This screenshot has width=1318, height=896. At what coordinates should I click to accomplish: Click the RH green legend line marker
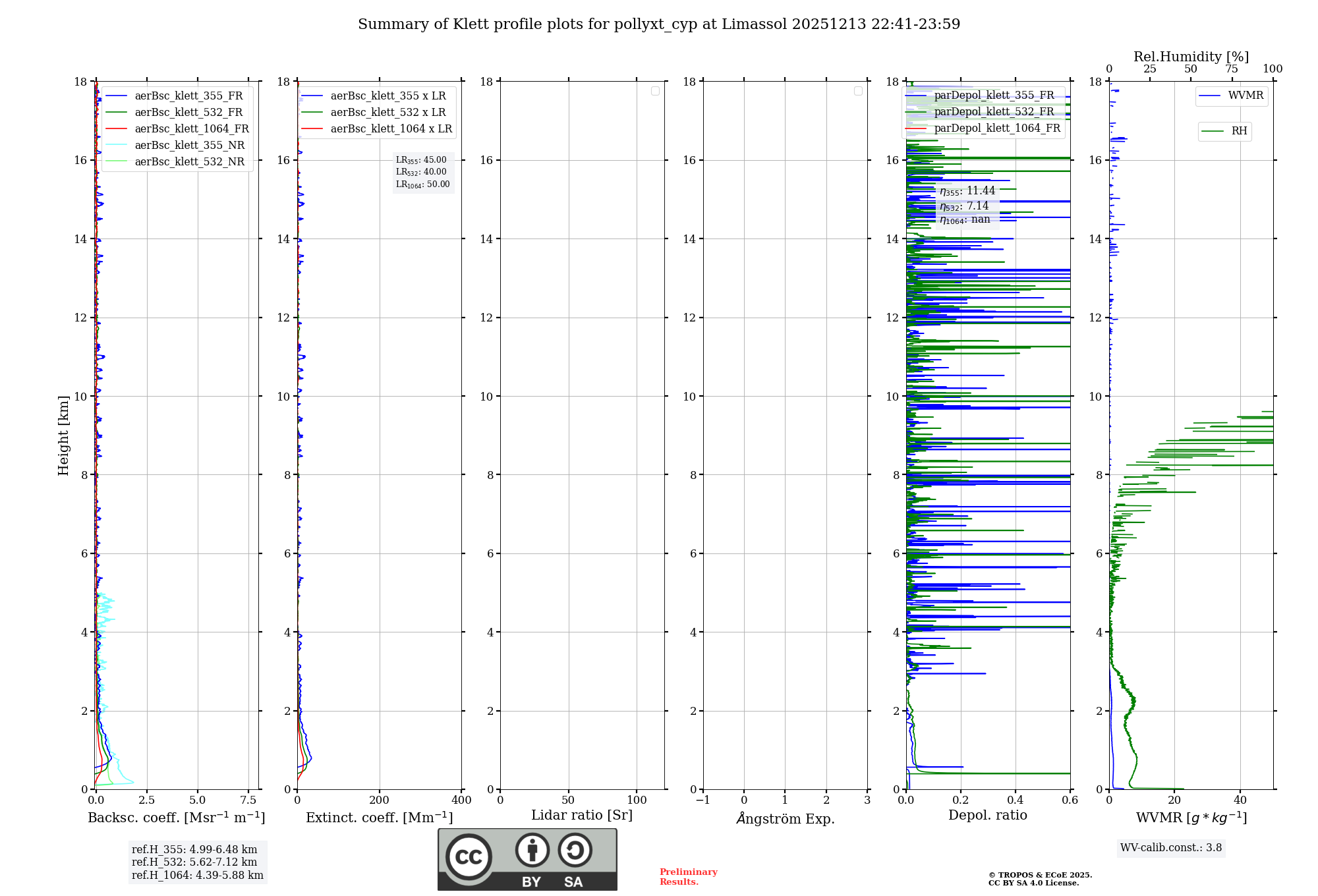click(1212, 132)
